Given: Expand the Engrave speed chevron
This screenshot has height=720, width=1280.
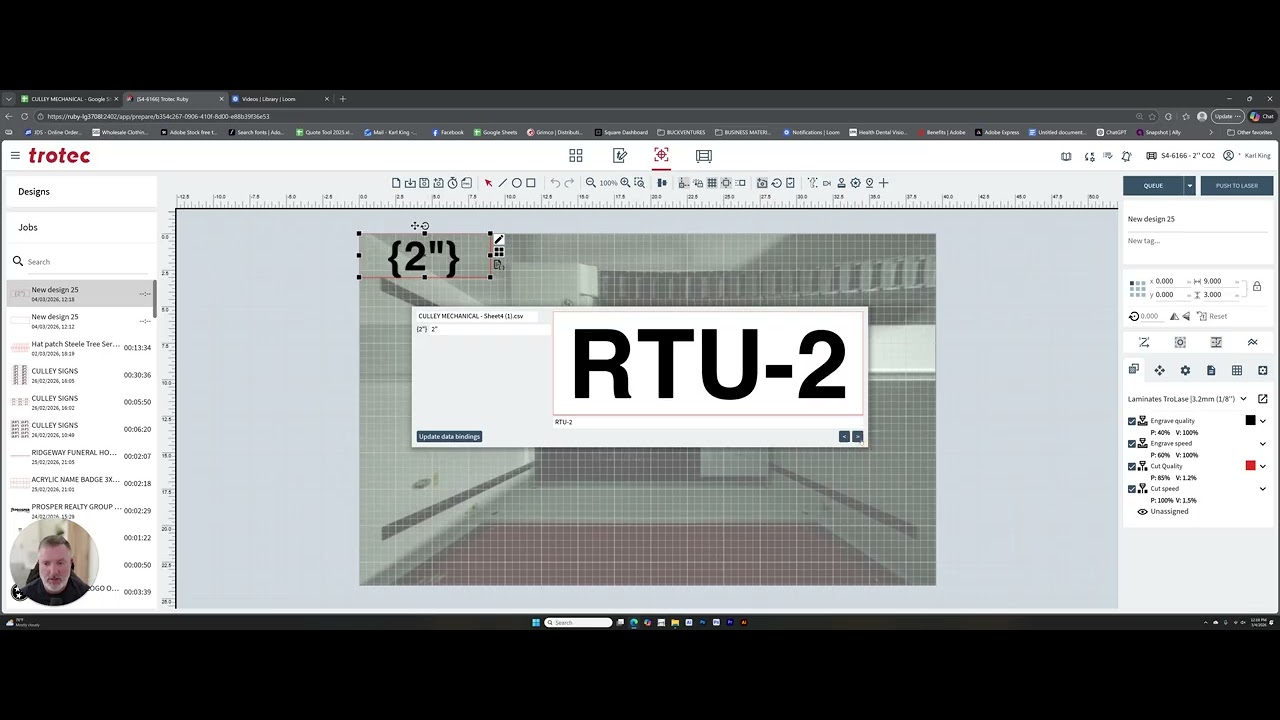Looking at the screenshot, I should tap(1262, 443).
